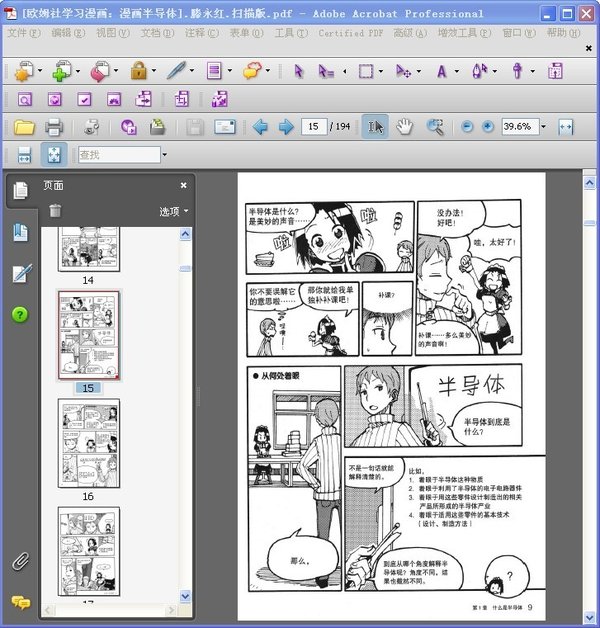Click the Email envelope icon
The image size is (600, 628).
225,127
